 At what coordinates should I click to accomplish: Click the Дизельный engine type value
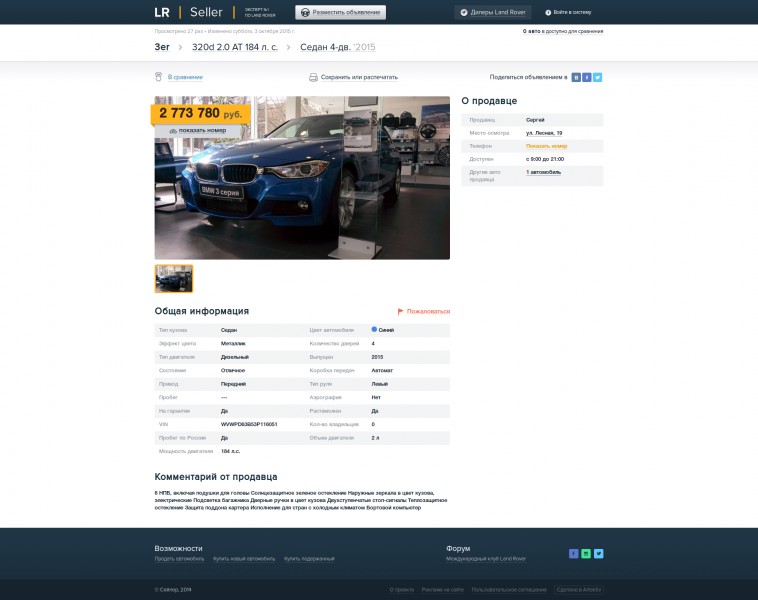point(234,357)
